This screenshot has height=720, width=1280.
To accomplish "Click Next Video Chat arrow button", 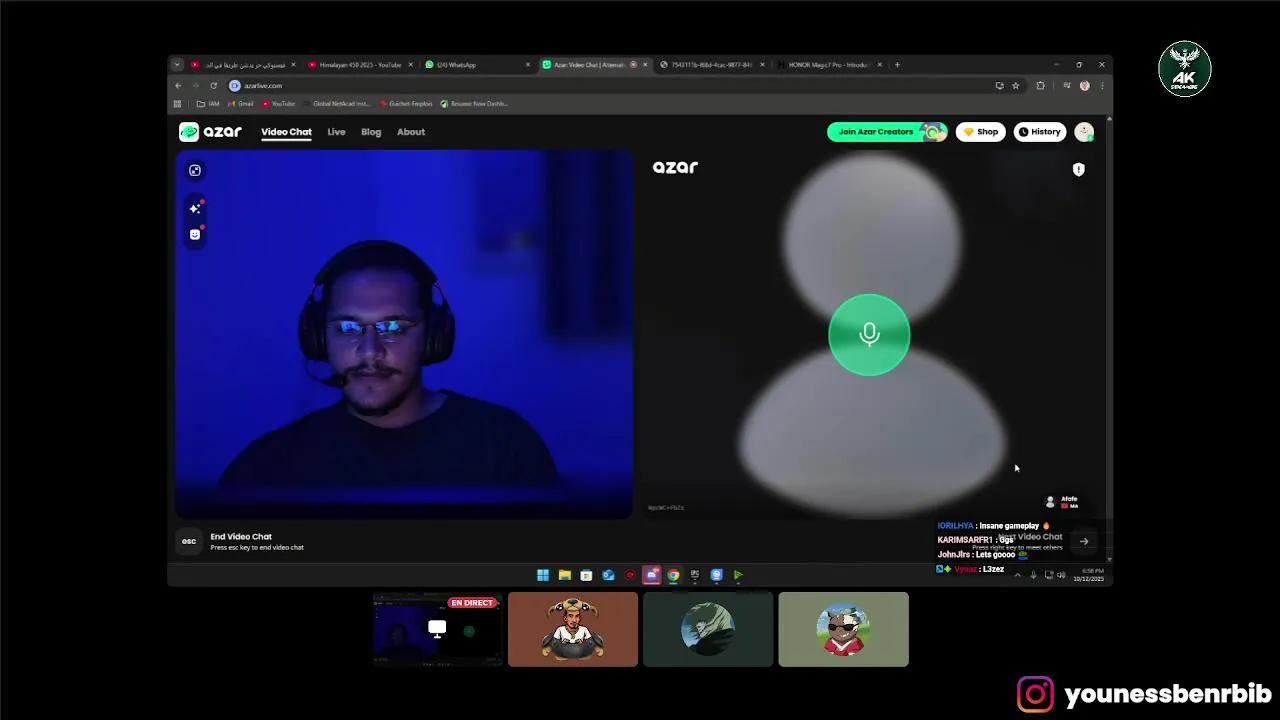I will click(x=1083, y=541).
